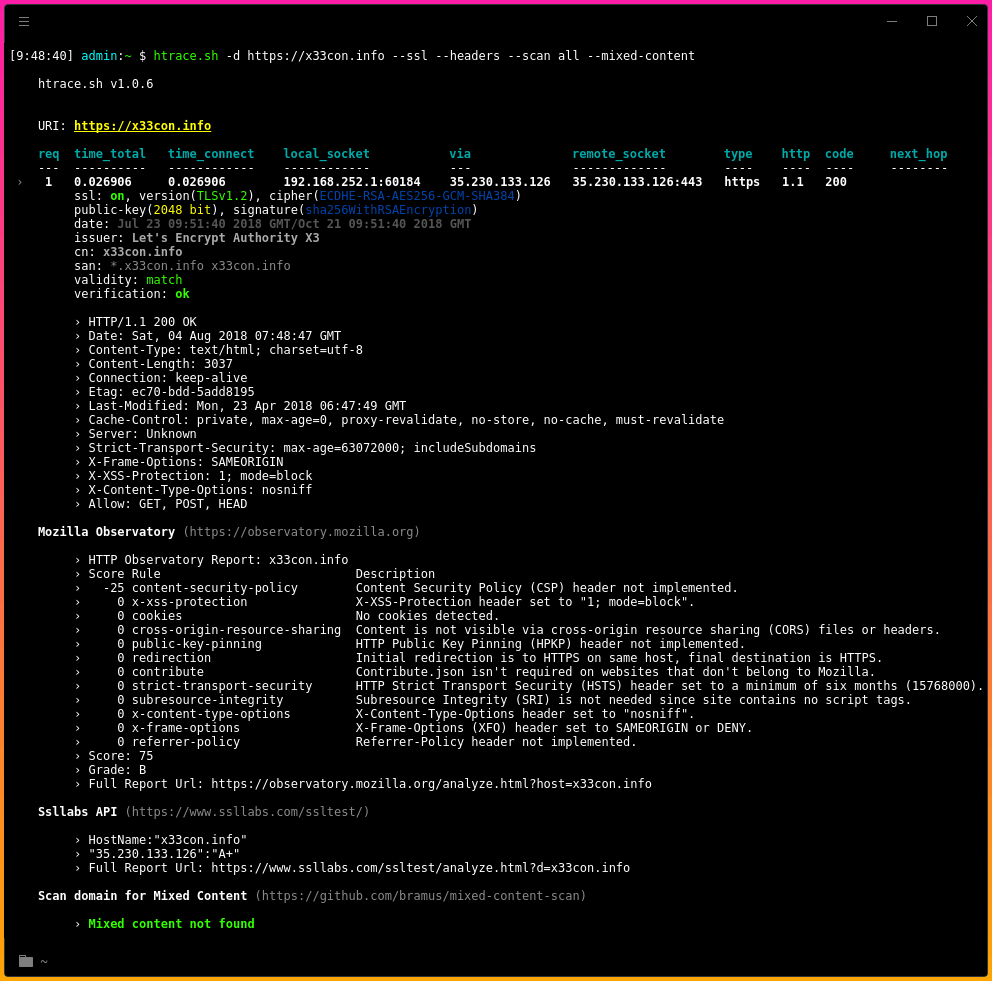Open the observatory.mozilla.org link
992x981 pixels.
click(301, 532)
